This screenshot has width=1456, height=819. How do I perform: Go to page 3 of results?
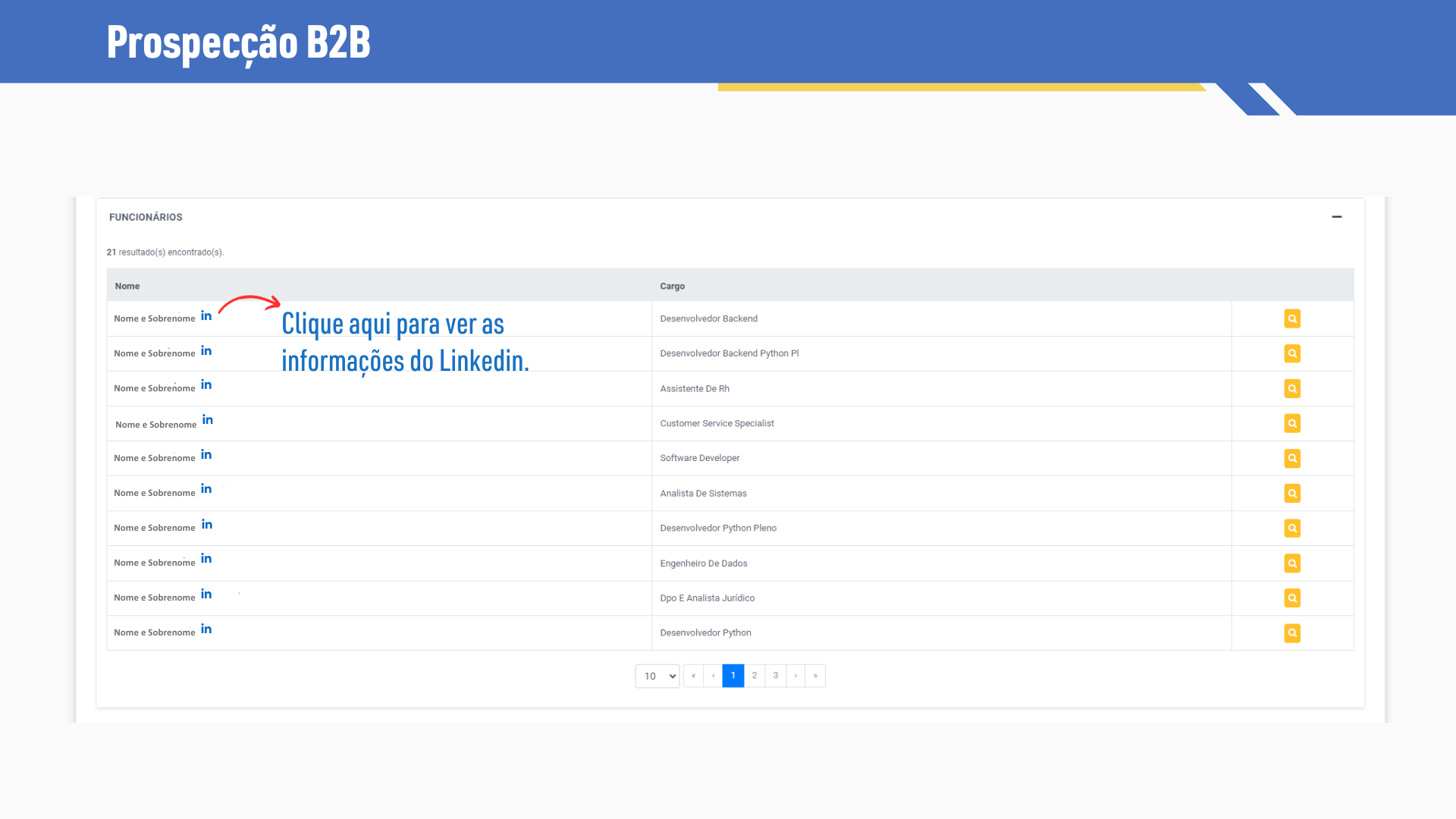coord(776,676)
